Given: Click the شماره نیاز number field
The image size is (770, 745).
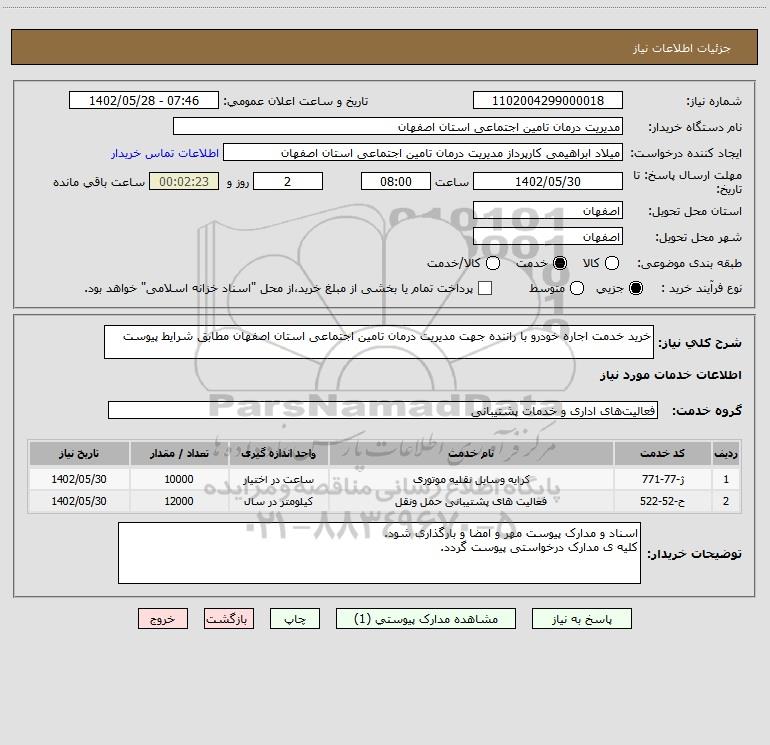Looking at the screenshot, I should (548, 100).
